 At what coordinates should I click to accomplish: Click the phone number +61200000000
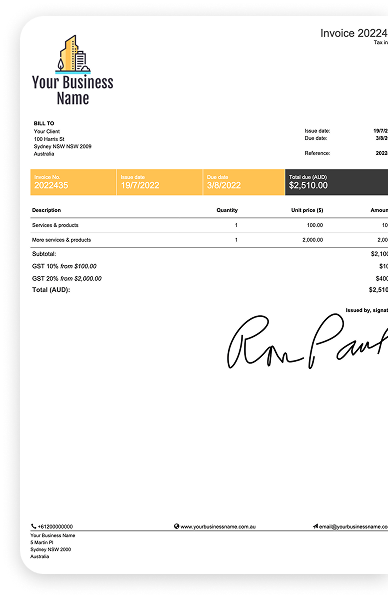(x=55, y=527)
